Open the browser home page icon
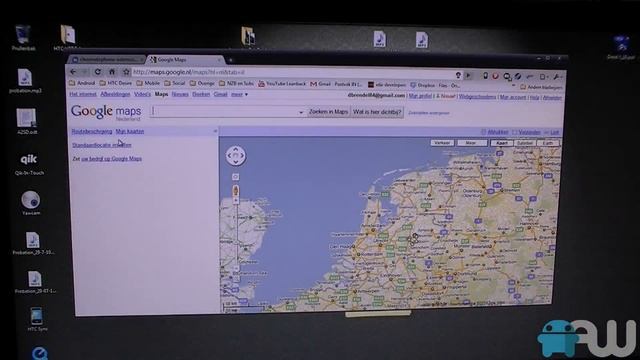Screen dimensions: 640x360 pyautogui.click(x=111, y=72)
